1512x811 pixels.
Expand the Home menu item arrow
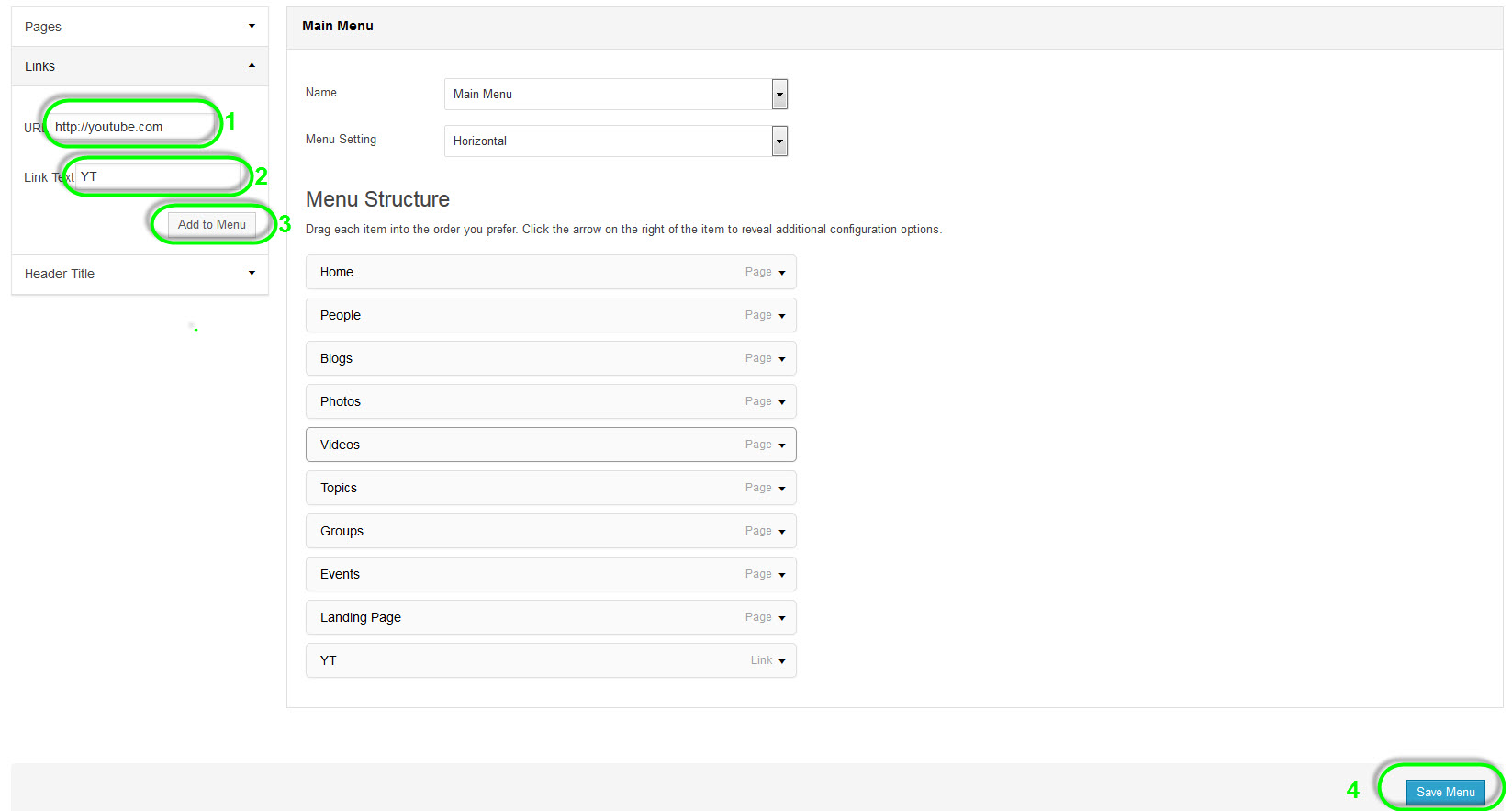[x=782, y=273]
